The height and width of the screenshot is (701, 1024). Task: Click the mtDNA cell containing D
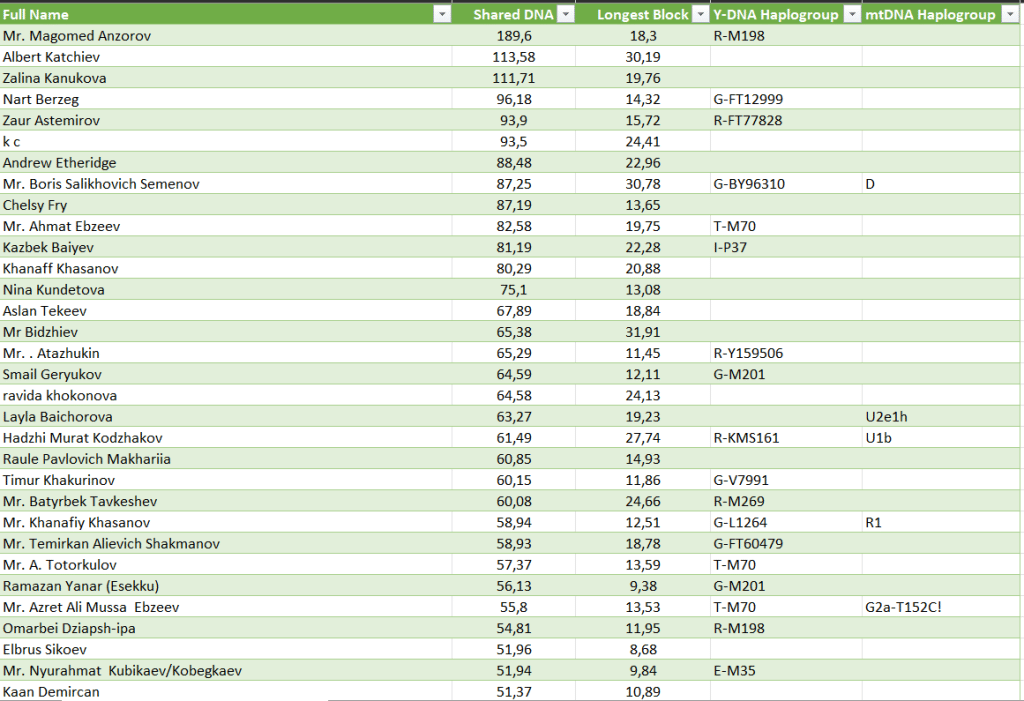tap(870, 184)
